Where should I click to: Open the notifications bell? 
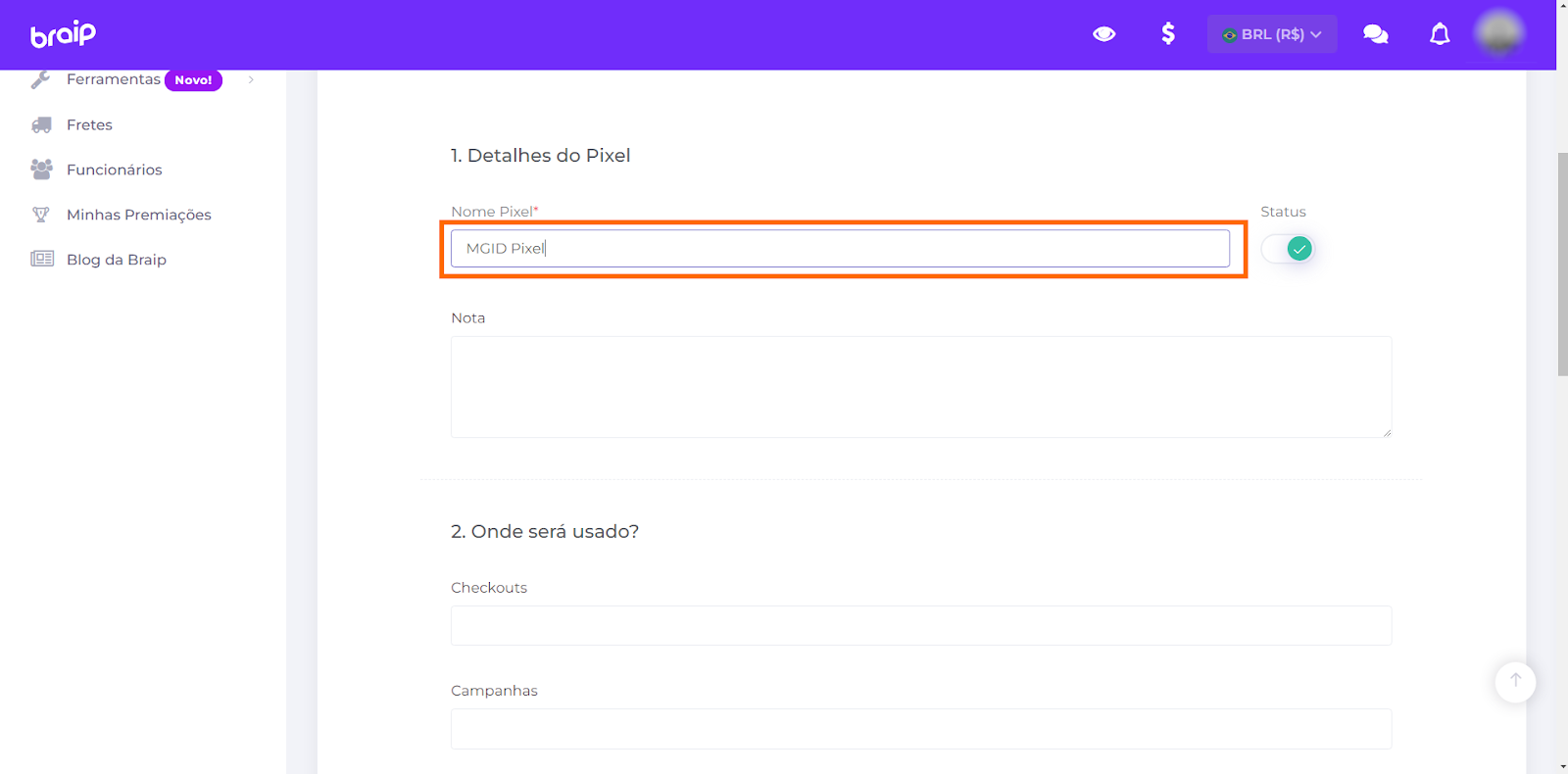pyautogui.click(x=1439, y=34)
